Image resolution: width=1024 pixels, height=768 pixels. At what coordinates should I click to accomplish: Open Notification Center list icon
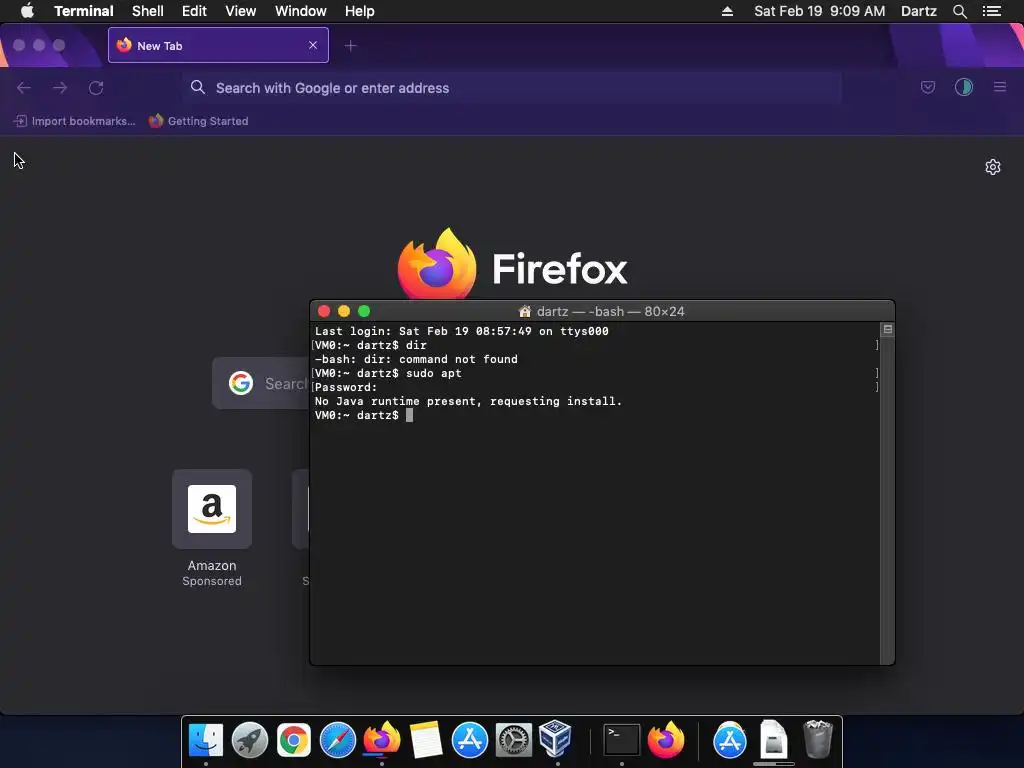[992, 11]
